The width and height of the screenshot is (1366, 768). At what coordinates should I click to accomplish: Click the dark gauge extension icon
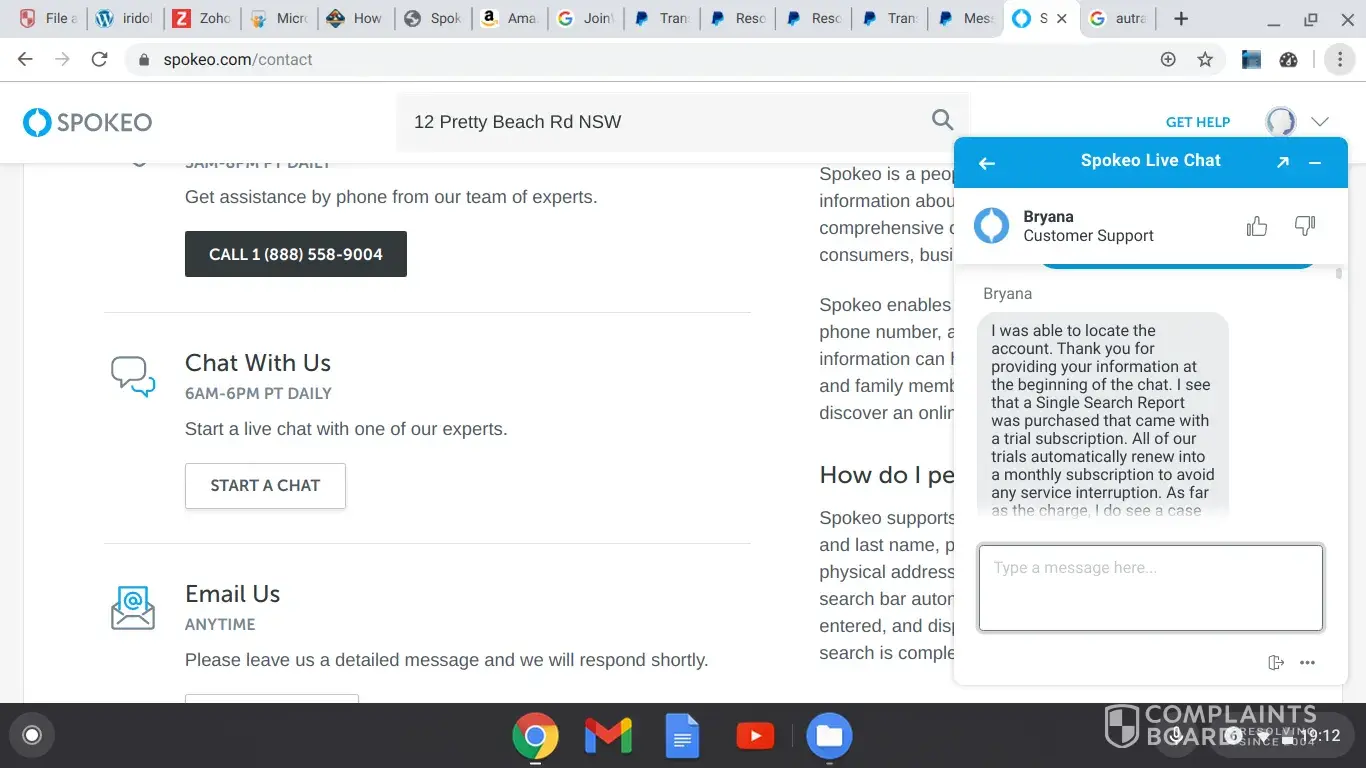[1288, 59]
